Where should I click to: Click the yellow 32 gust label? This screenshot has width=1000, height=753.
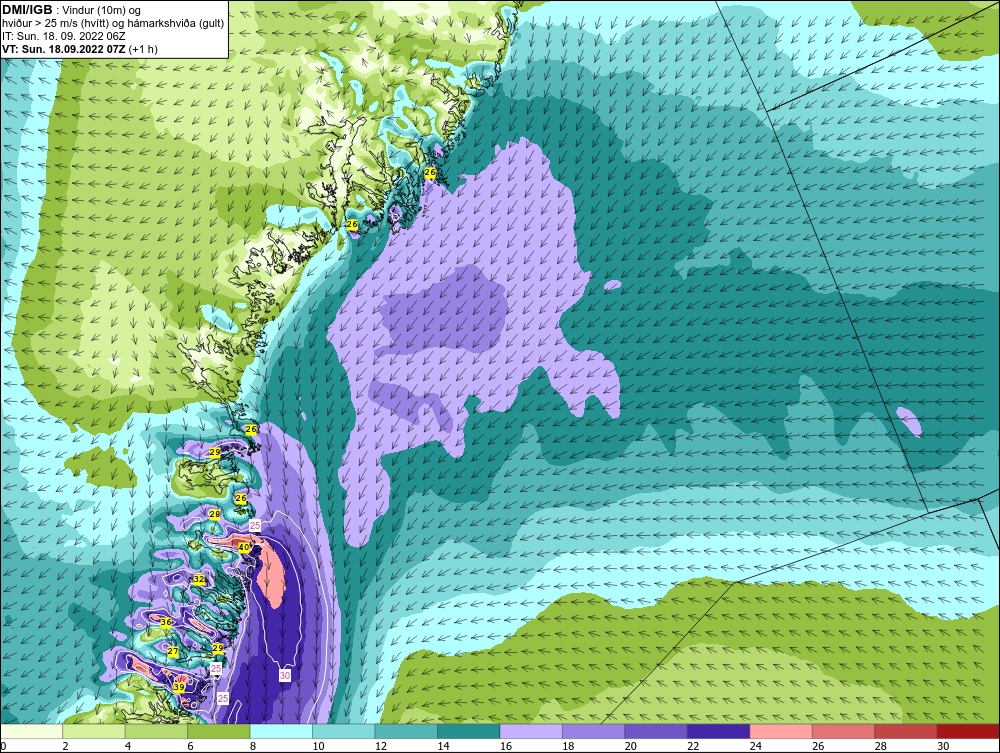199,580
